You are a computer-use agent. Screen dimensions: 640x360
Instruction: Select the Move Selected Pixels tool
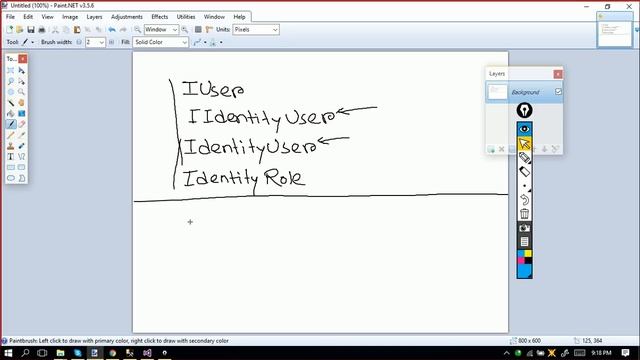[x=21, y=71]
